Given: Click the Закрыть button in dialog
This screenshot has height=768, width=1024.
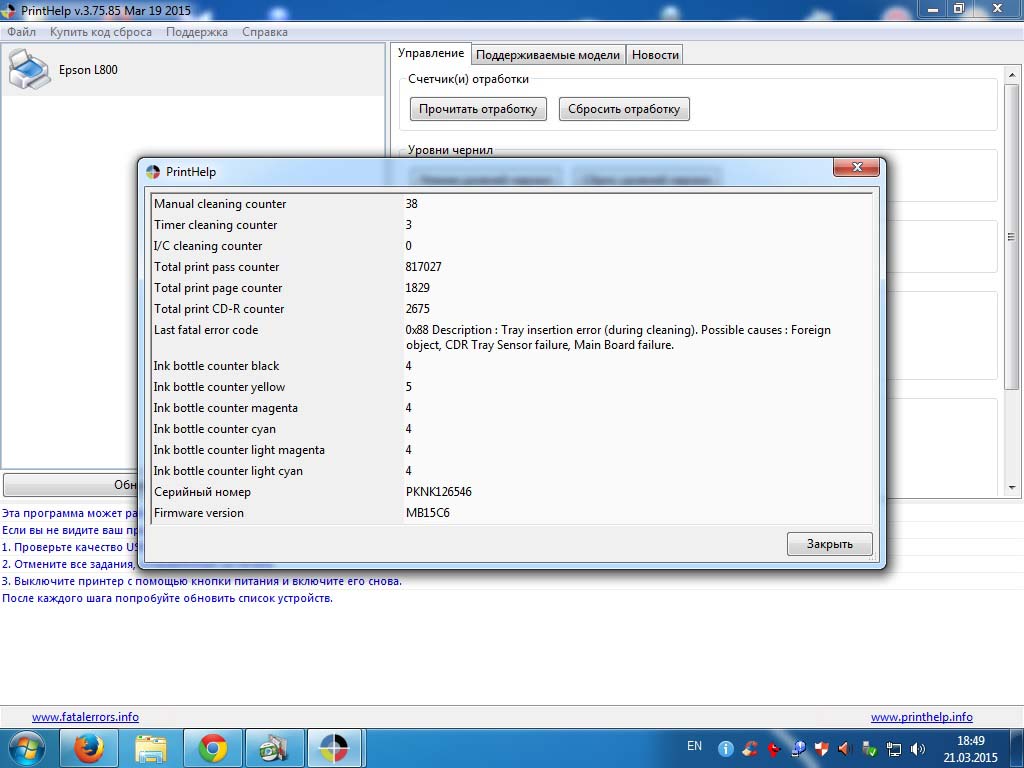Looking at the screenshot, I should coord(829,544).
